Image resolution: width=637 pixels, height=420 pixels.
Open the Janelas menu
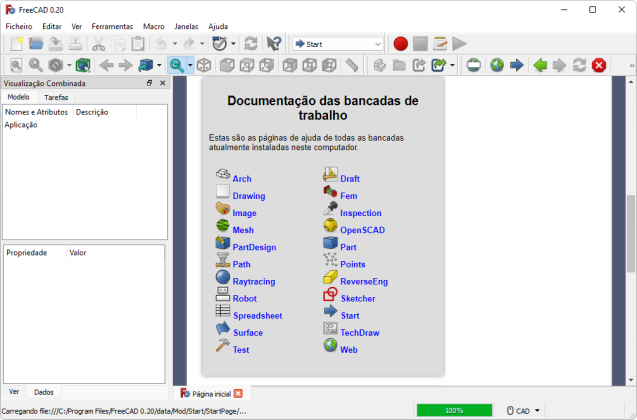[186, 26]
